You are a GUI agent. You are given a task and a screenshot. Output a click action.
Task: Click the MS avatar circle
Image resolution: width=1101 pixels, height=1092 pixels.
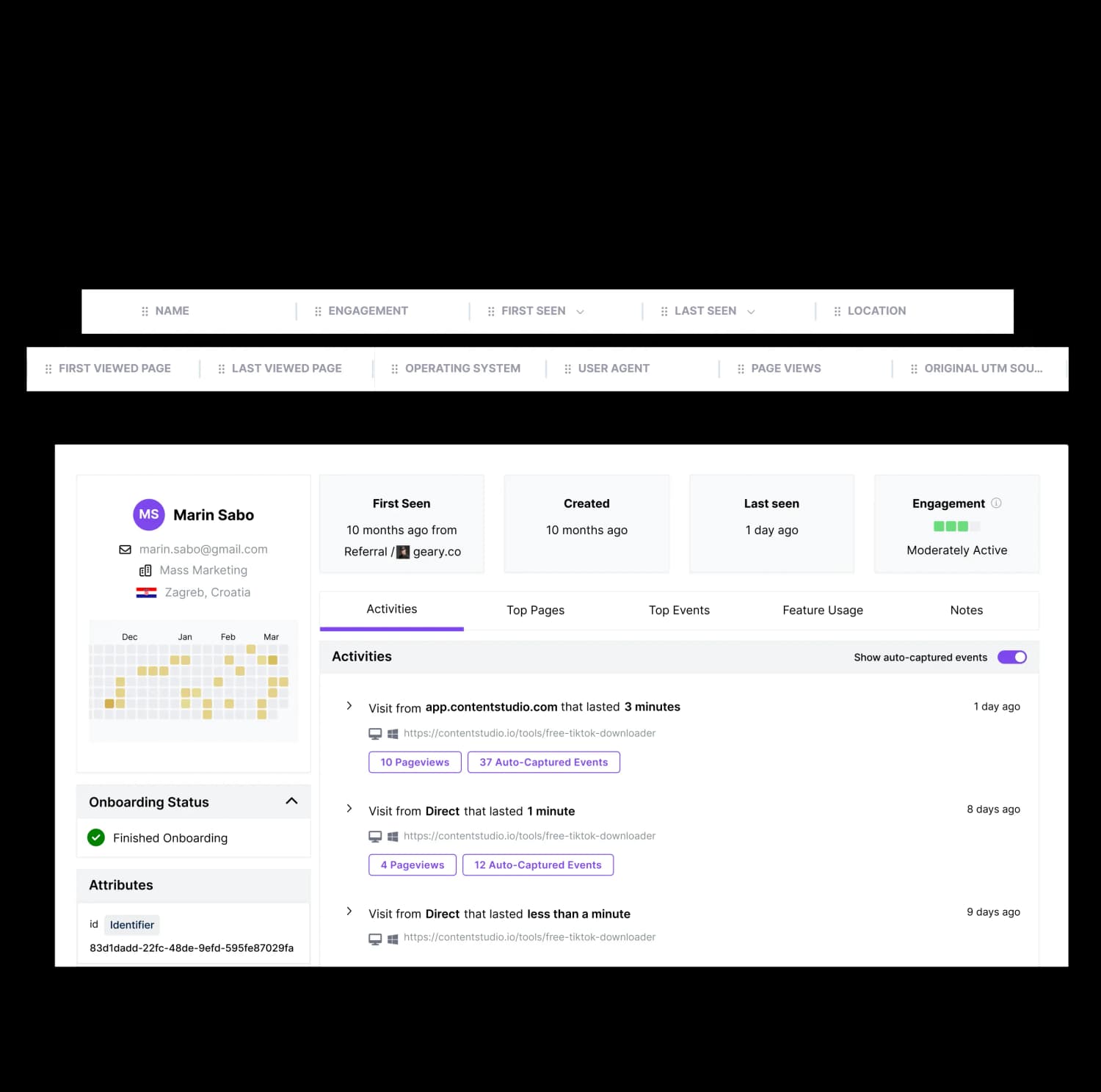point(148,514)
